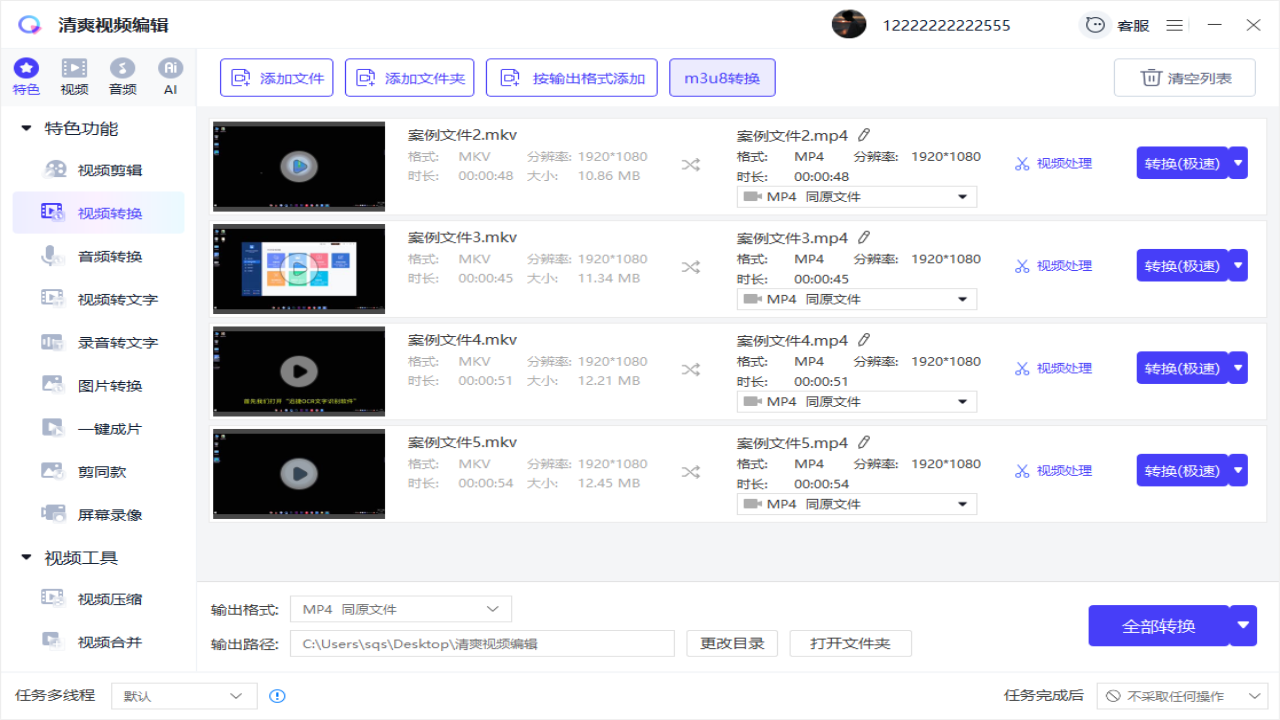
Task: Click the rename pencil for 案例文件5.mp4
Action: click(x=864, y=442)
